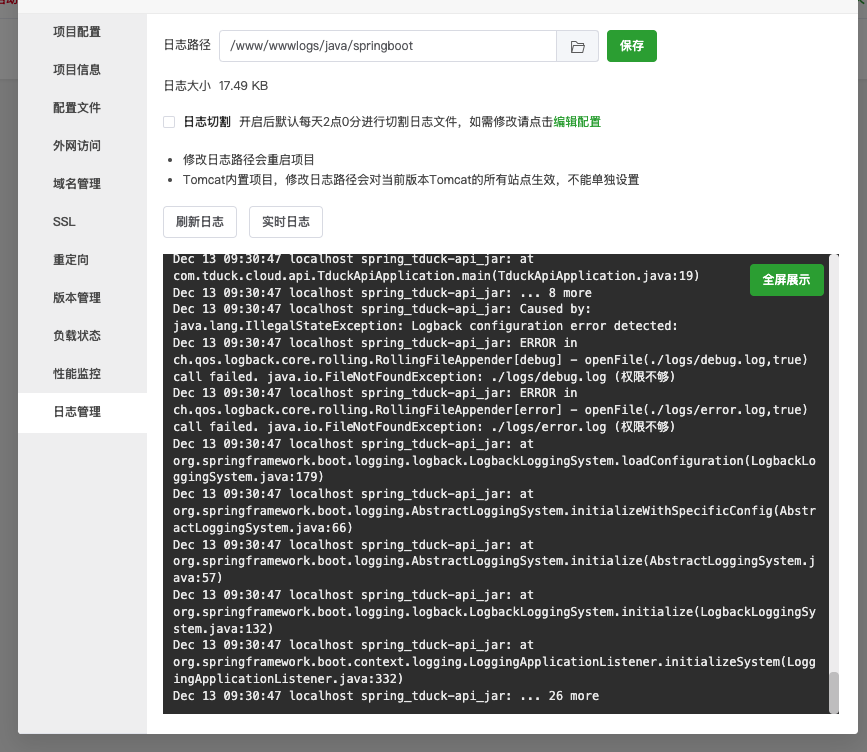The image size is (867, 752).
Task: Click the 'RollingFileAppender[debug]' log line
Action: 490,361
